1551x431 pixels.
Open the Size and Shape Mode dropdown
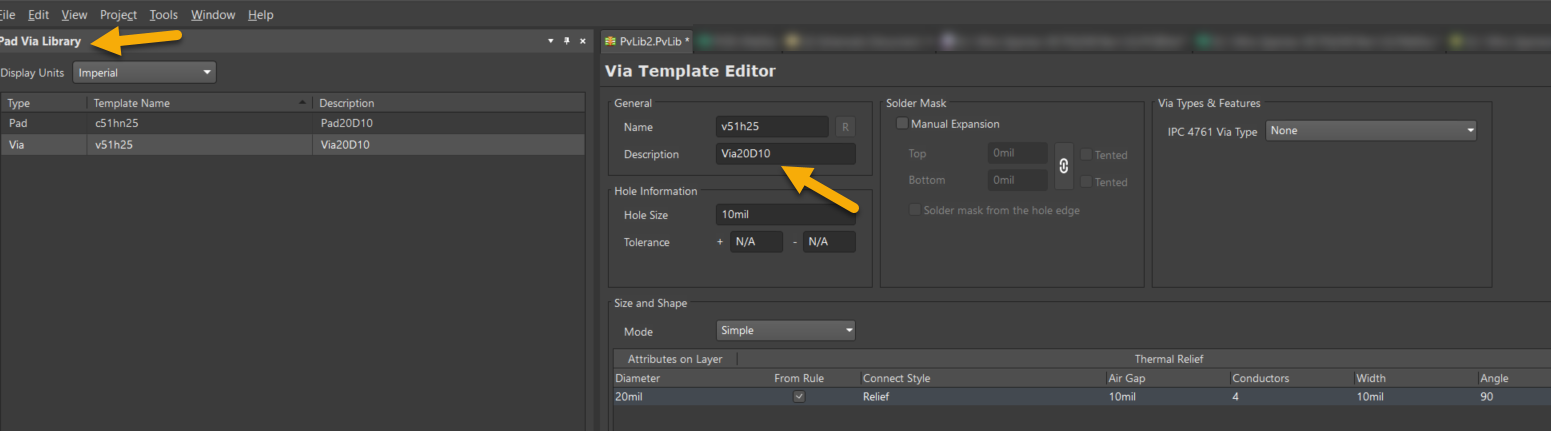pyautogui.click(x=786, y=330)
